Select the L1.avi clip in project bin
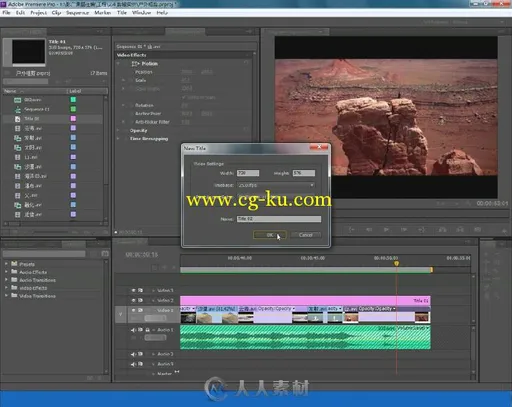512x407 pixels. click(x=31, y=157)
